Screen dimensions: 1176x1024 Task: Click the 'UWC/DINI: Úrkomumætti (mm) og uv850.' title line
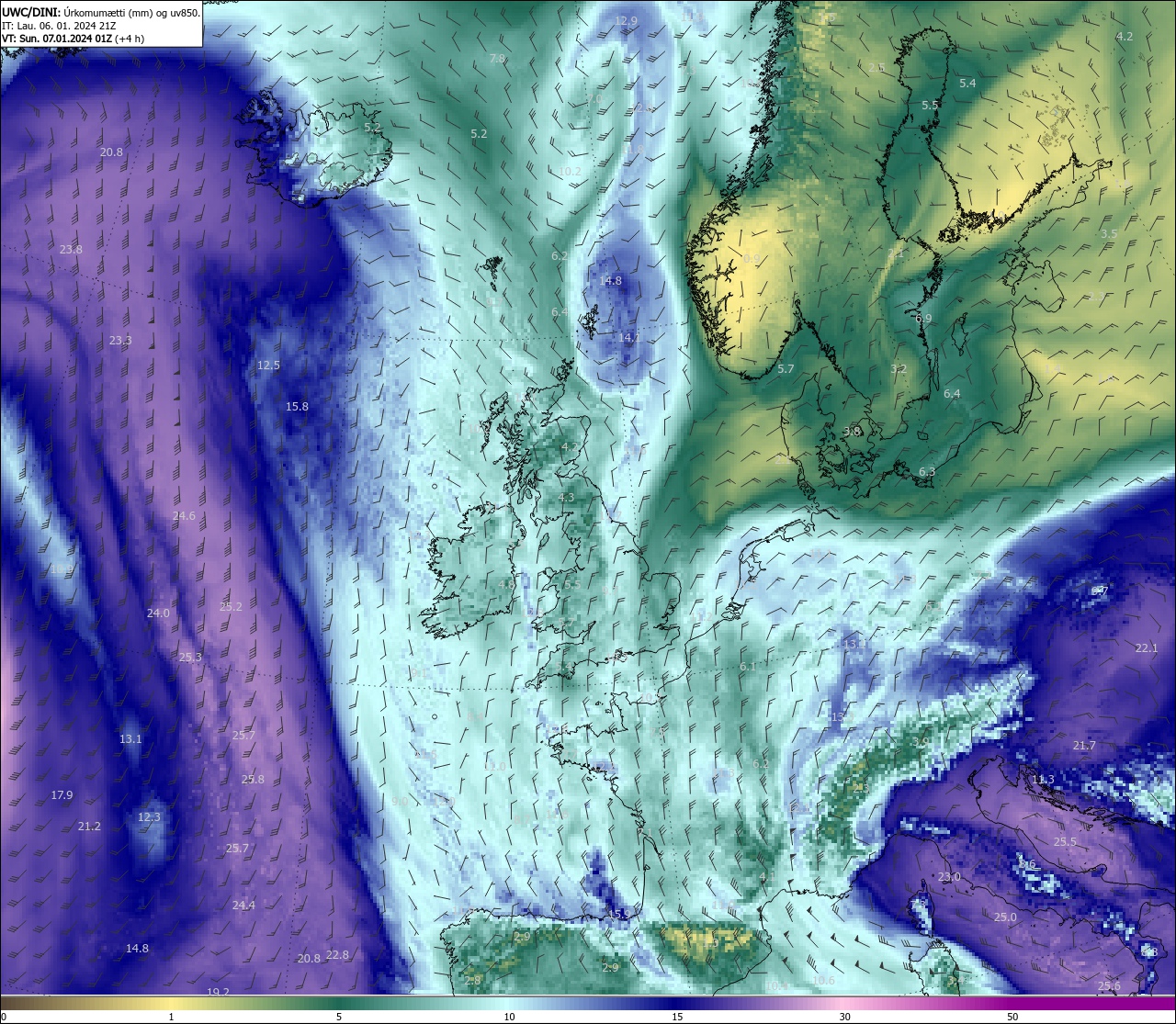point(100,13)
